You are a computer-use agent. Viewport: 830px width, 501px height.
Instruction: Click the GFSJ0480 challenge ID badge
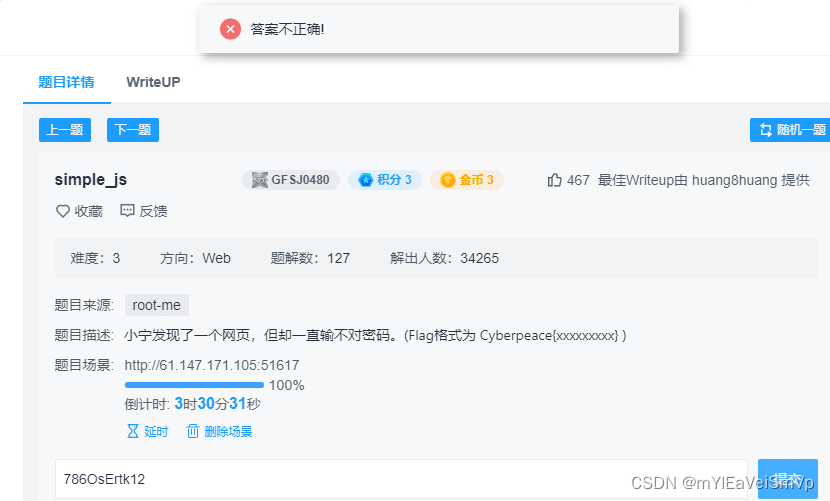[291, 180]
